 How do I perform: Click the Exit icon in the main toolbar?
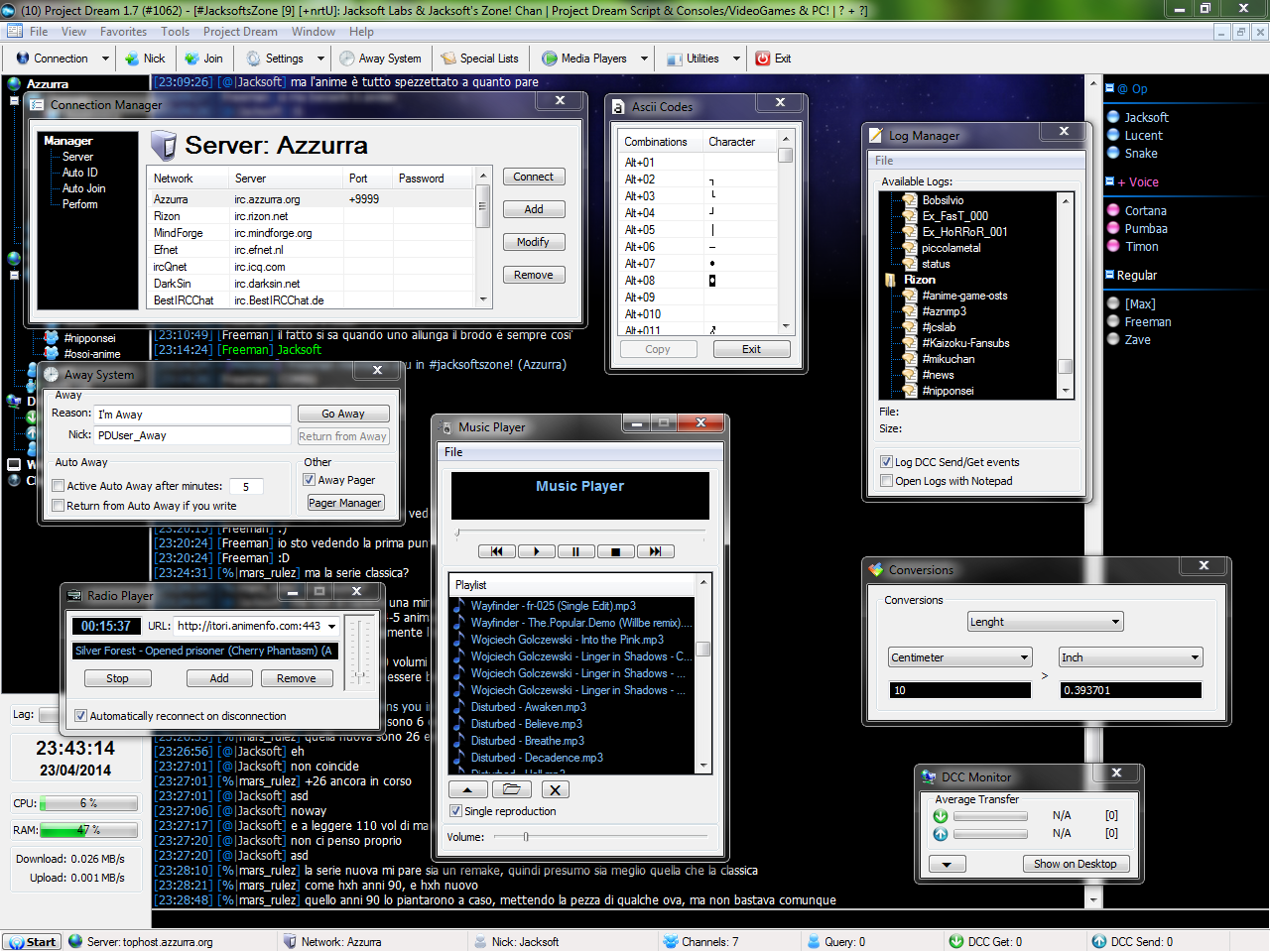(773, 59)
